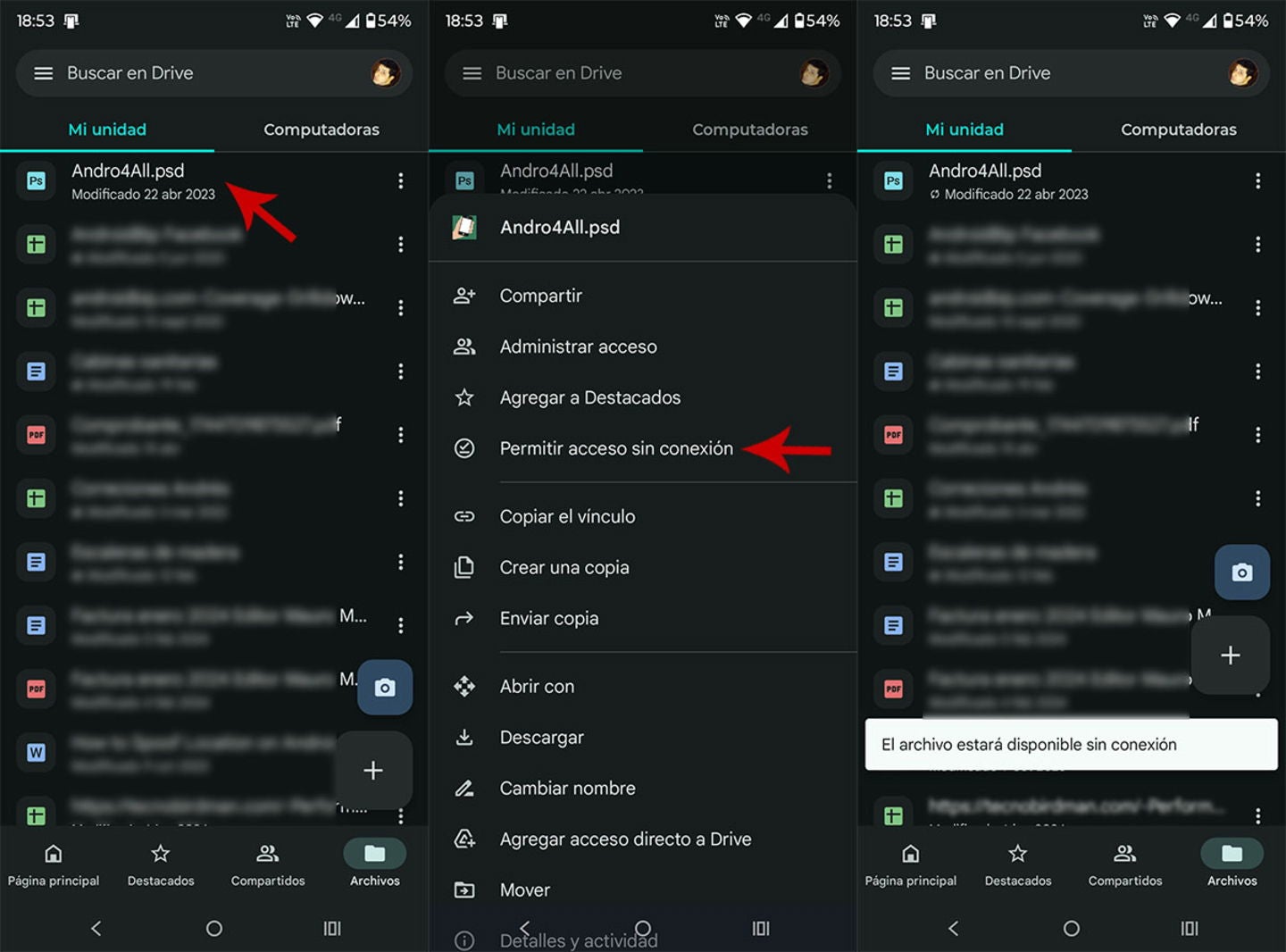The image size is (1286, 952).
Task: Select the Descargar download icon
Action: click(464, 737)
